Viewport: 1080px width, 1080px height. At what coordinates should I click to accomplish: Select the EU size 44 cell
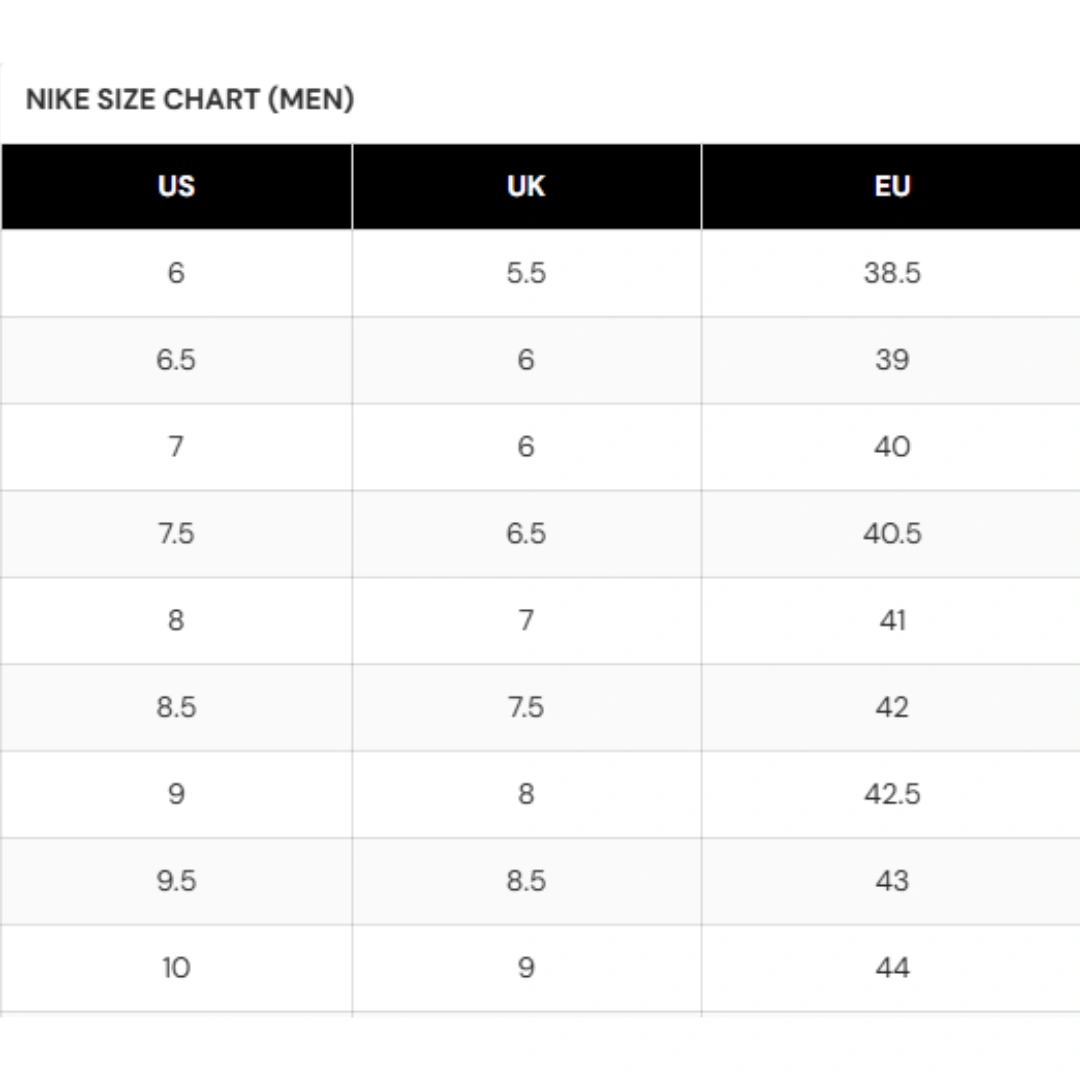[892, 968]
